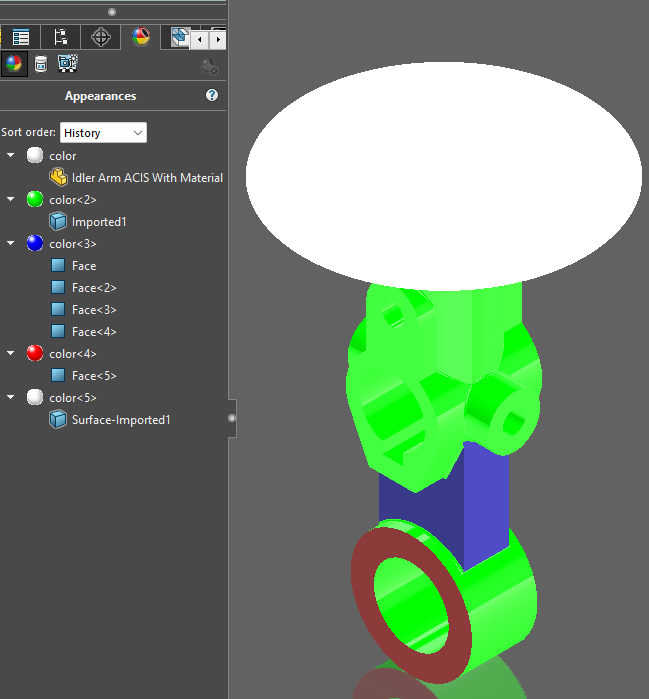Open the Sort order History dropdown
The height and width of the screenshot is (699, 649).
103,133
